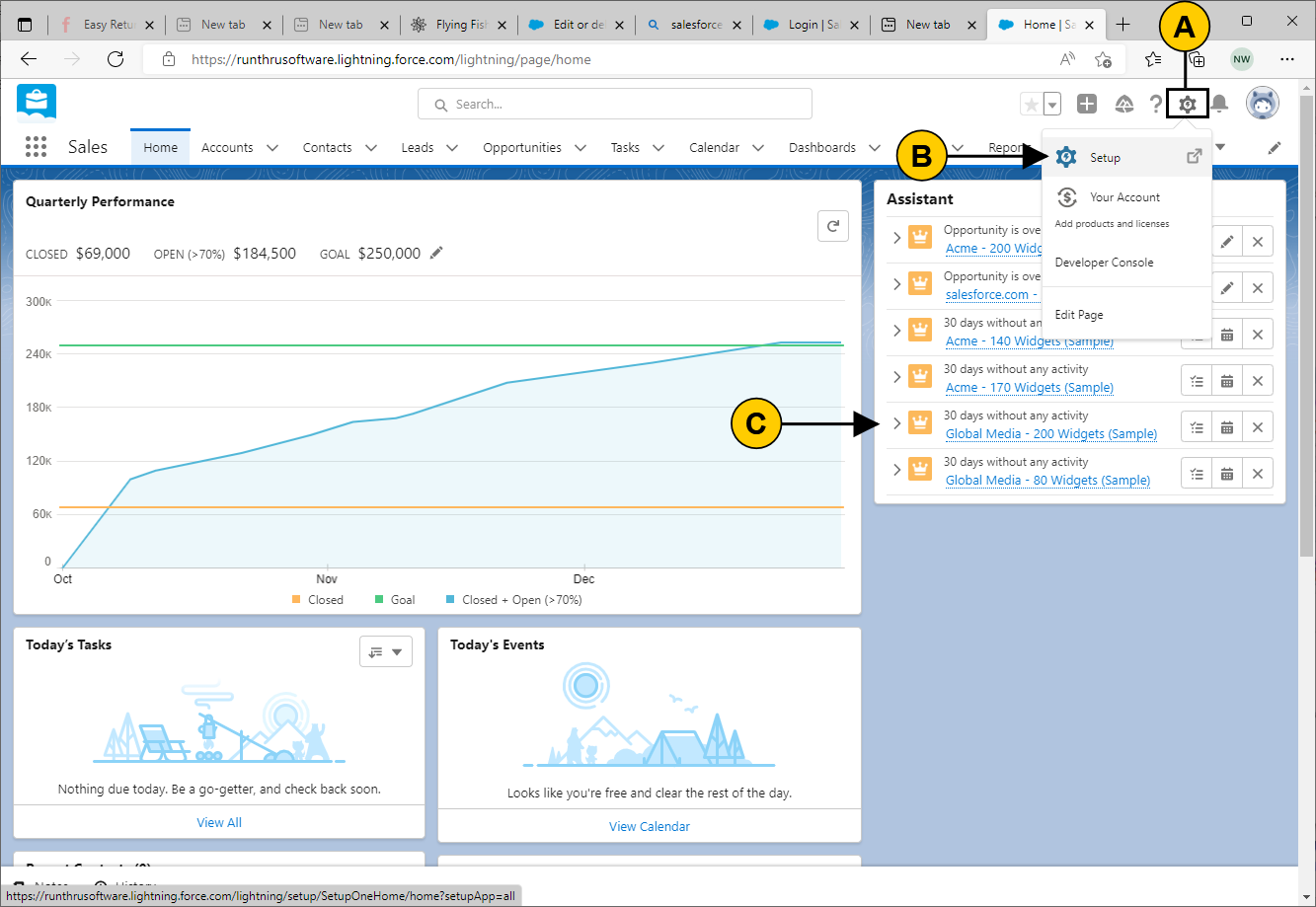Edit the quarterly goal pencil icon
The image size is (1316, 907).
click(x=436, y=254)
